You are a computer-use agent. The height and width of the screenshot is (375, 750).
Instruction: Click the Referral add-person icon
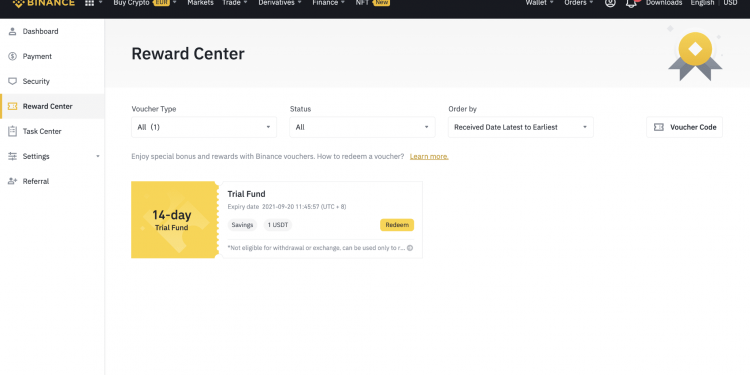[12, 181]
